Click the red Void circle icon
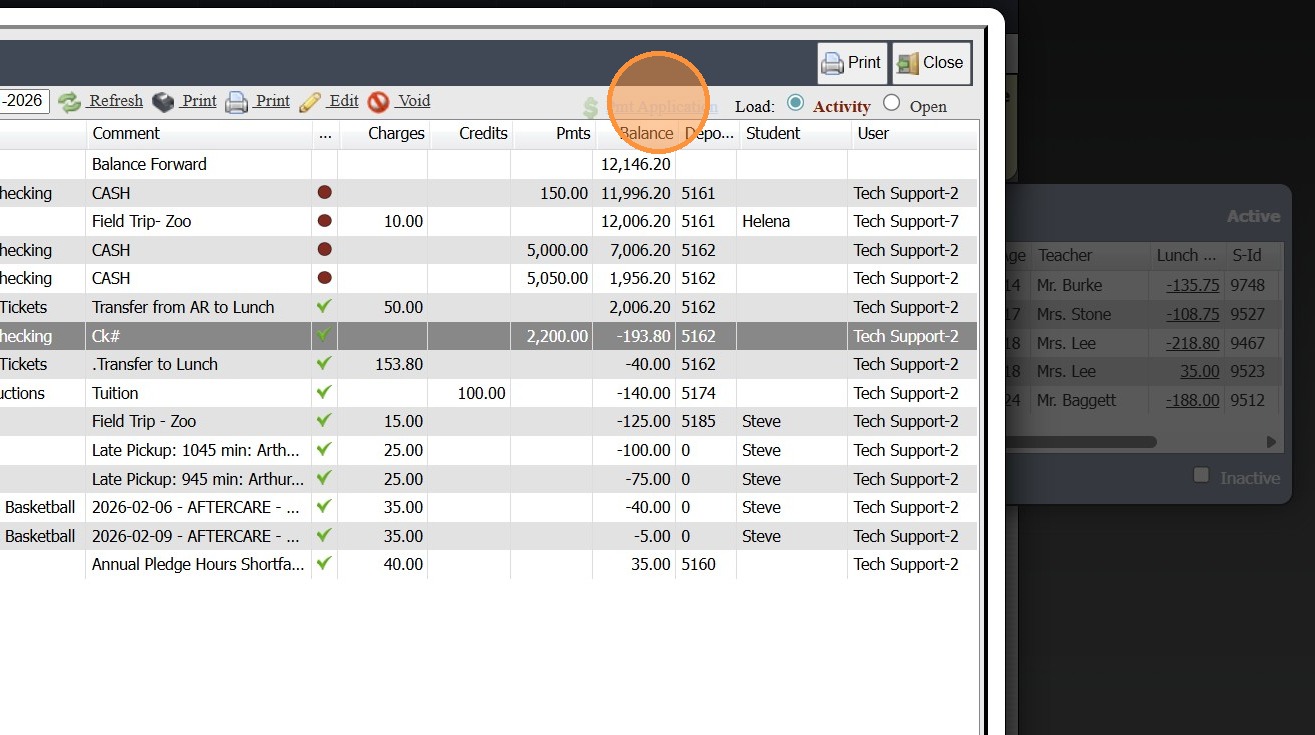This screenshot has width=1315, height=735. [x=378, y=101]
